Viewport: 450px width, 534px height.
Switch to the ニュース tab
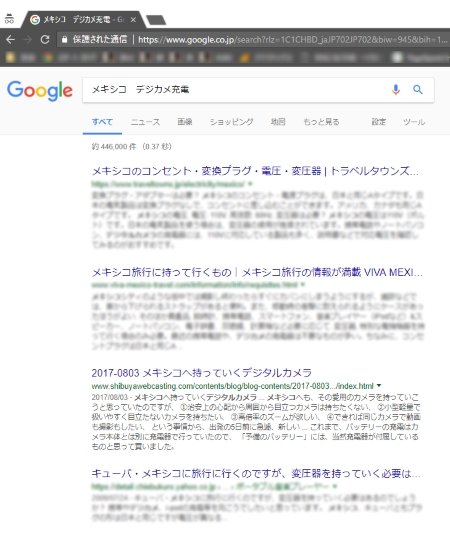(145, 122)
